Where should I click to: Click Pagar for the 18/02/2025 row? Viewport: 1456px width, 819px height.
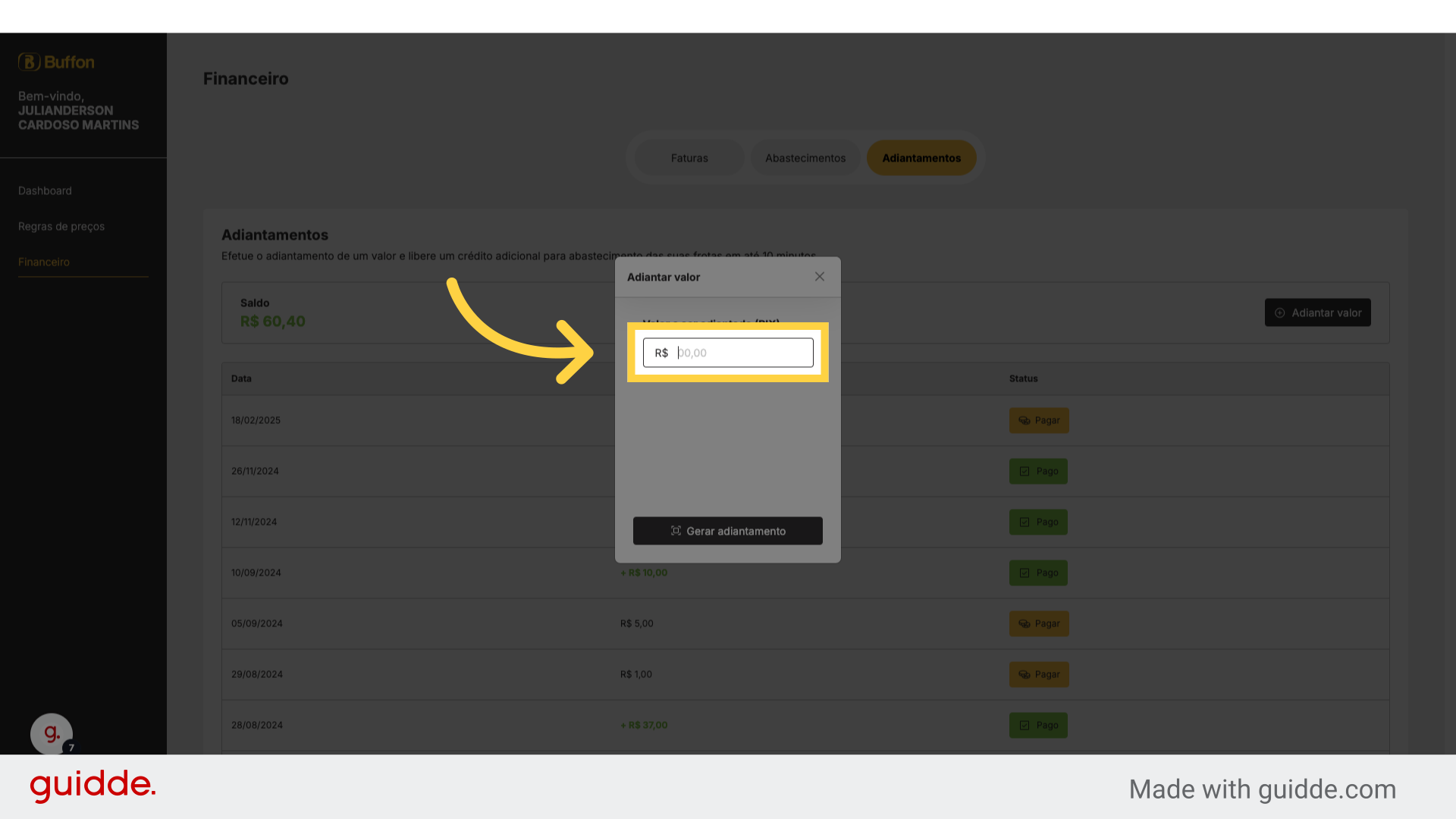pos(1039,421)
